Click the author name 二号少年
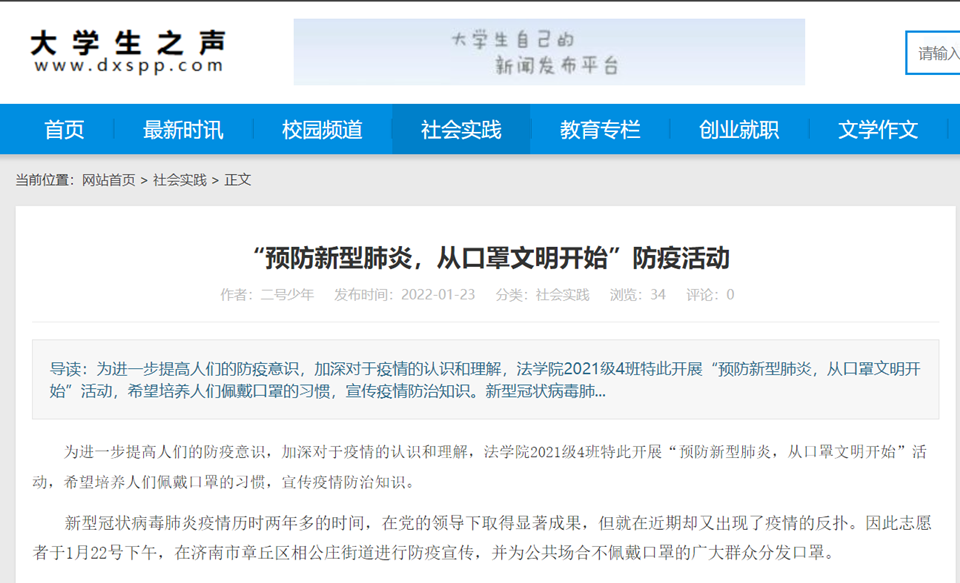This screenshot has height=583, width=960. pos(287,295)
